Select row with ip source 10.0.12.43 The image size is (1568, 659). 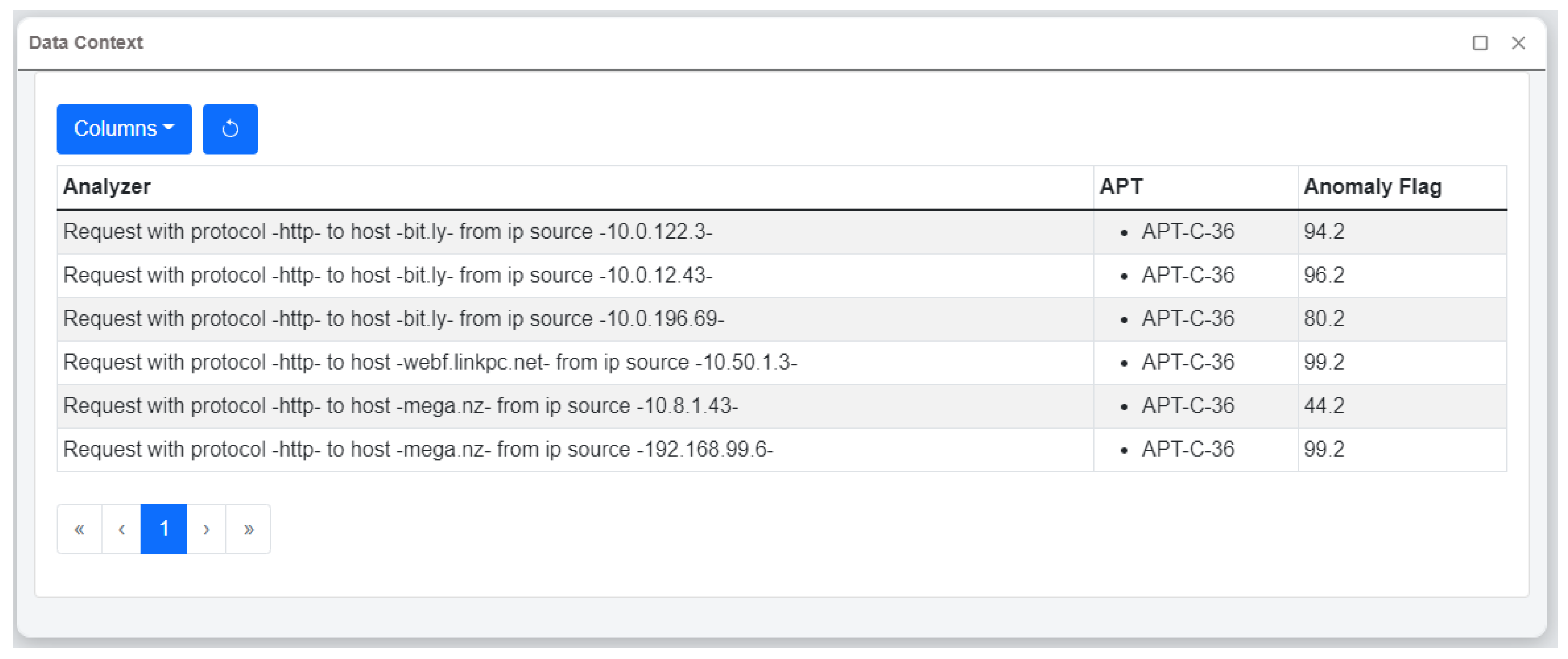tap(388, 275)
